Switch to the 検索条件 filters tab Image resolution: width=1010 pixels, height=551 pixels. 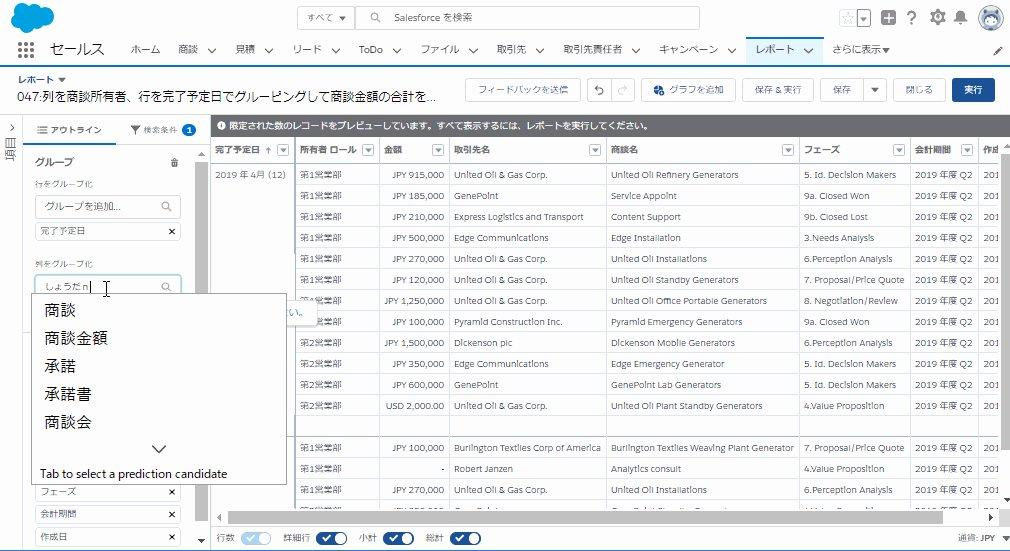coord(163,130)
